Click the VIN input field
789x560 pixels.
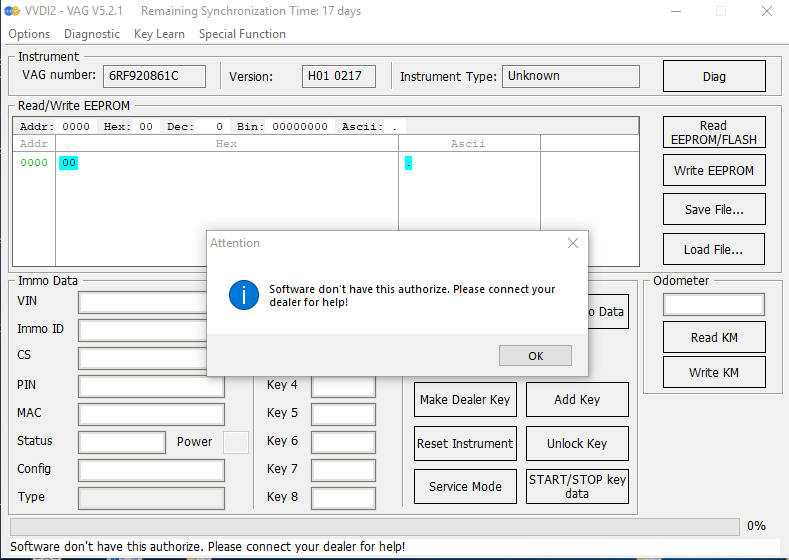tap(142, 302)
